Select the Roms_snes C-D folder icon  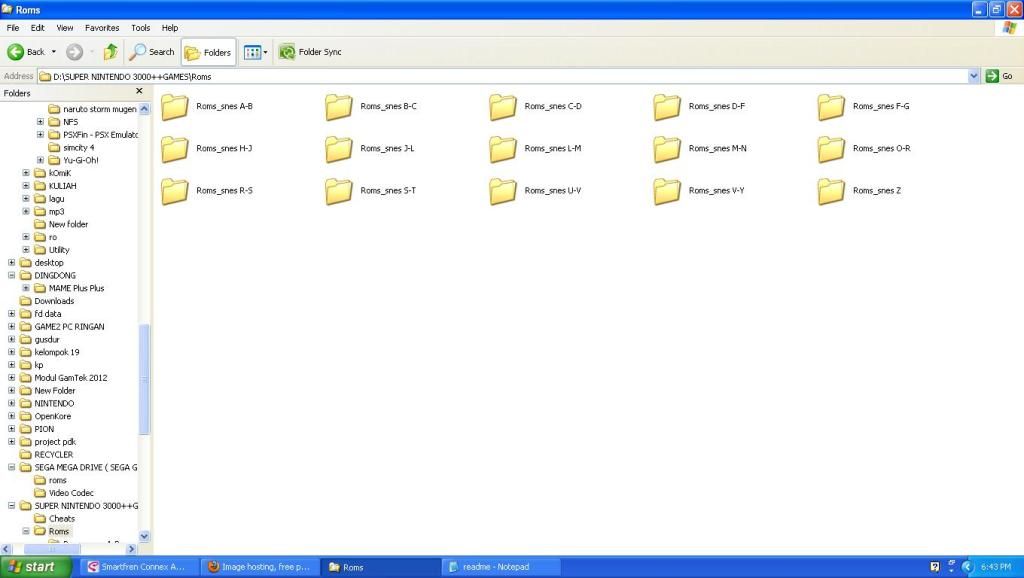click(x=503, y=107)
